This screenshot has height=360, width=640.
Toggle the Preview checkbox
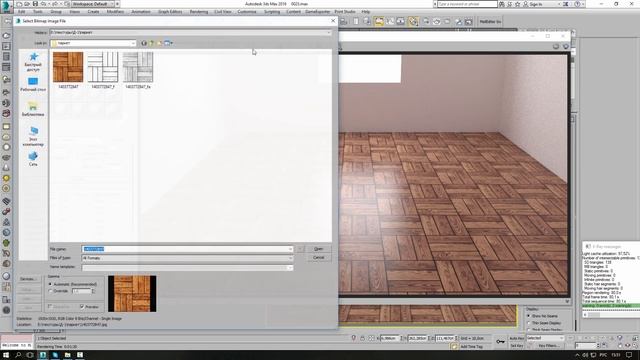pyautogui.click(x=82, y=307)
